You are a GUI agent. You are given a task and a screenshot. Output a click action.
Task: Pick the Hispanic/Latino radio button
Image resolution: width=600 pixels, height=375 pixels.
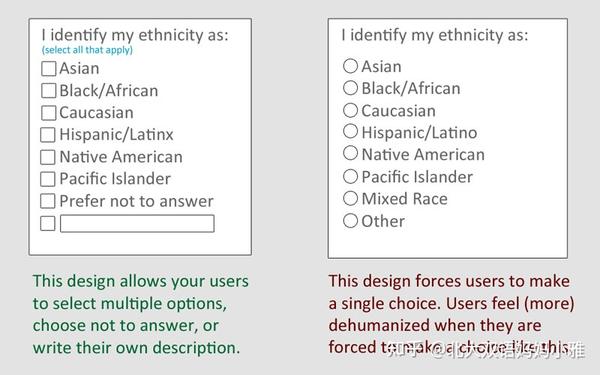tap(350, 131)
